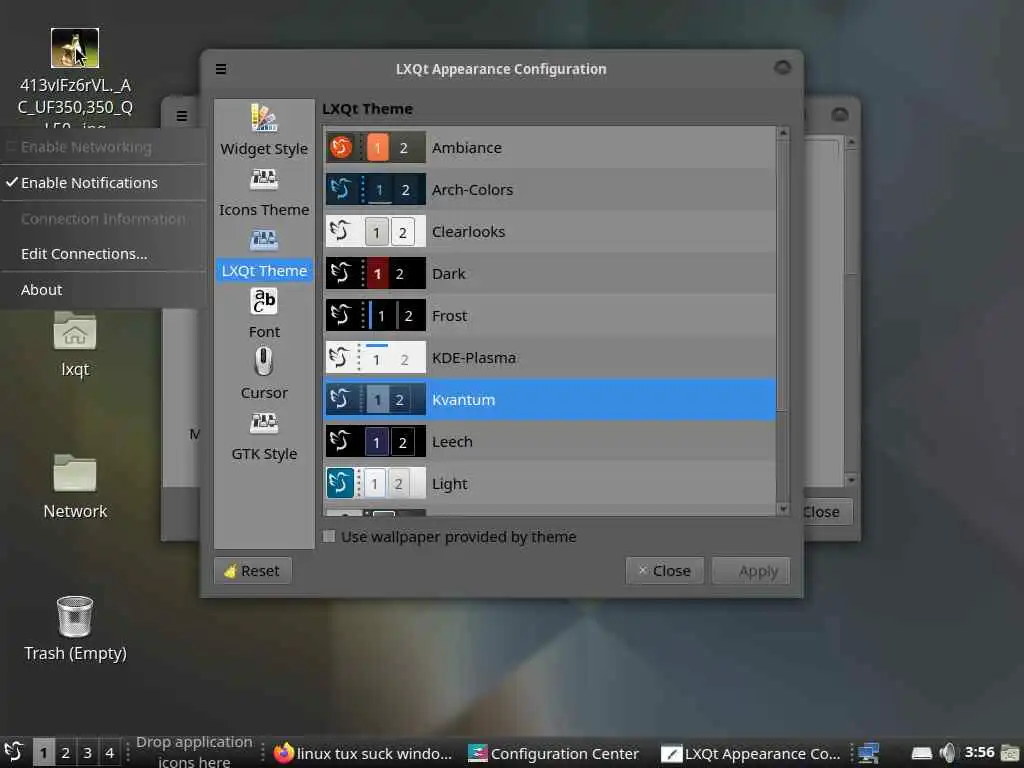The image size is (1024, 768).
Task: Open the volume control tray icon
Action: point(948,753)
